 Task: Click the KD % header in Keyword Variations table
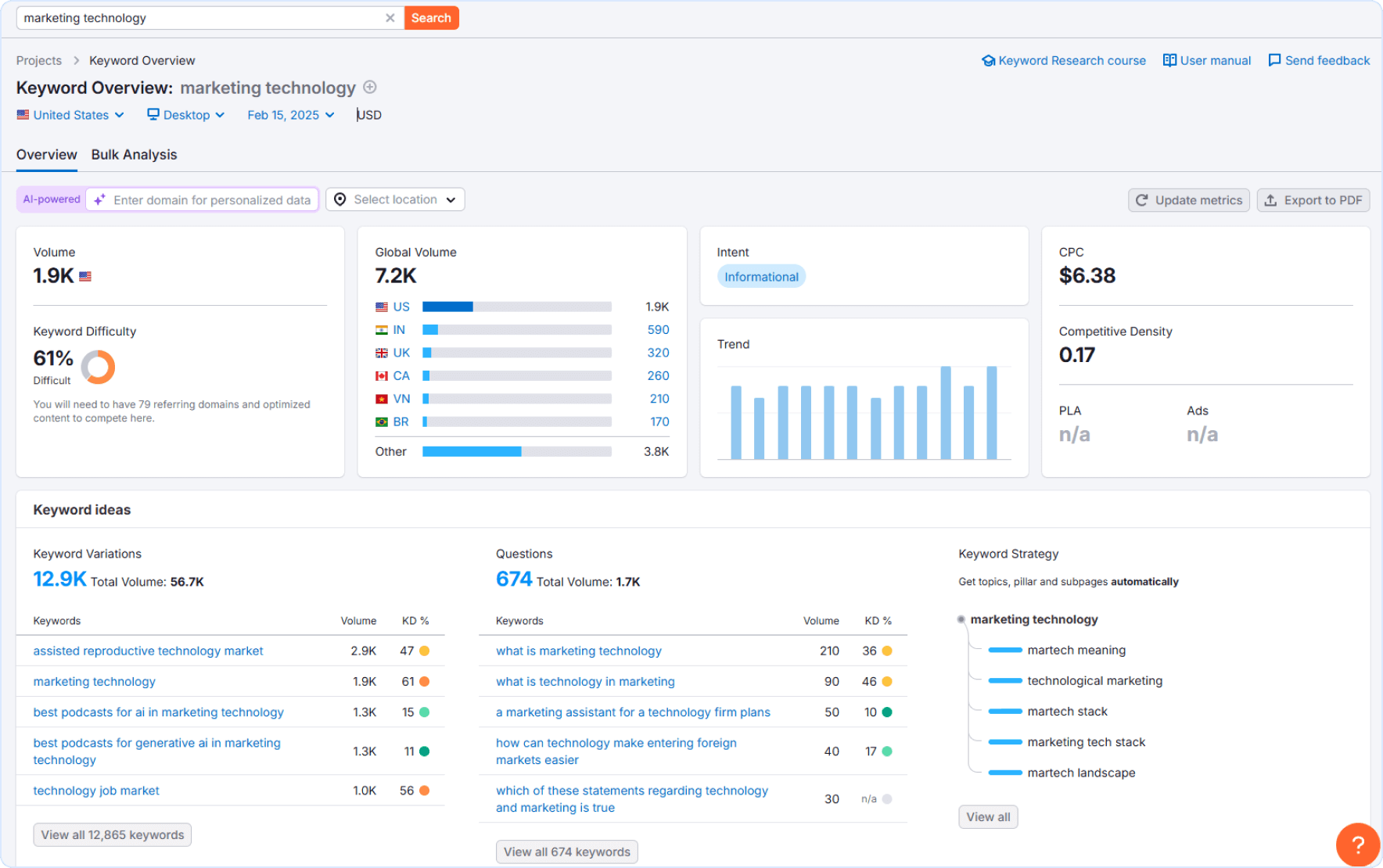[x=415, y=621]
